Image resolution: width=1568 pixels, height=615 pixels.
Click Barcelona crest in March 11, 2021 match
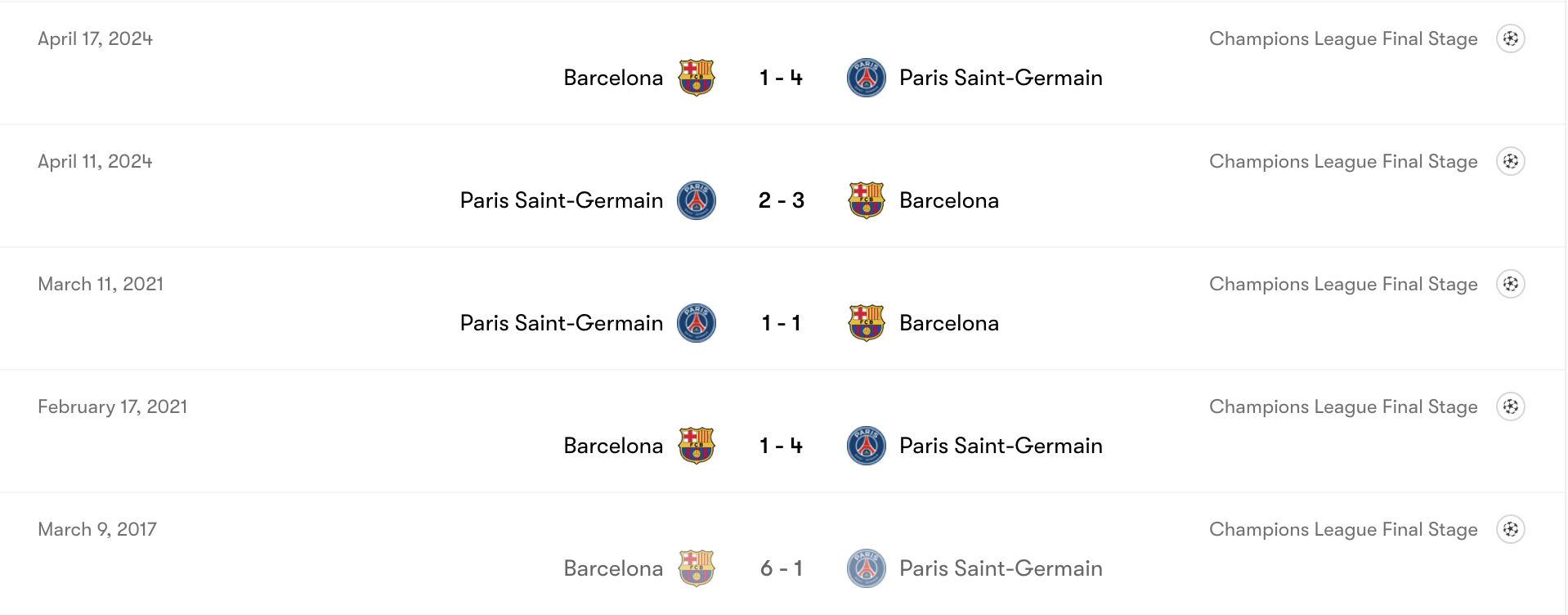[867, 323]
